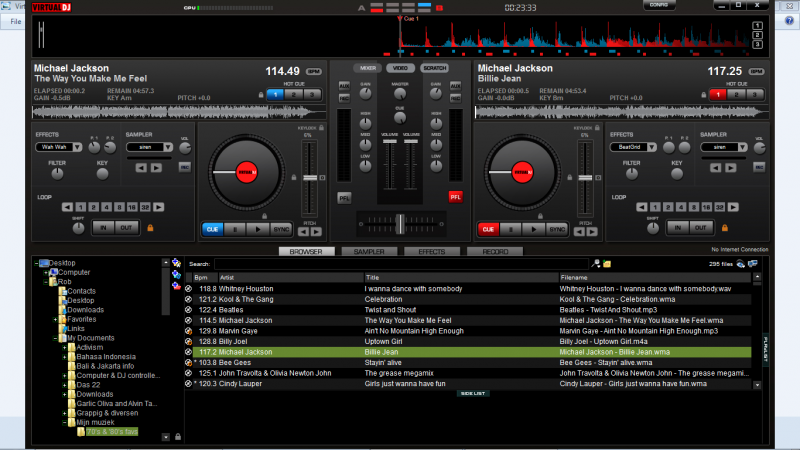Select red hot cue 1 on right deck
The height and width of the screenshot is (450, 800).
718,94
